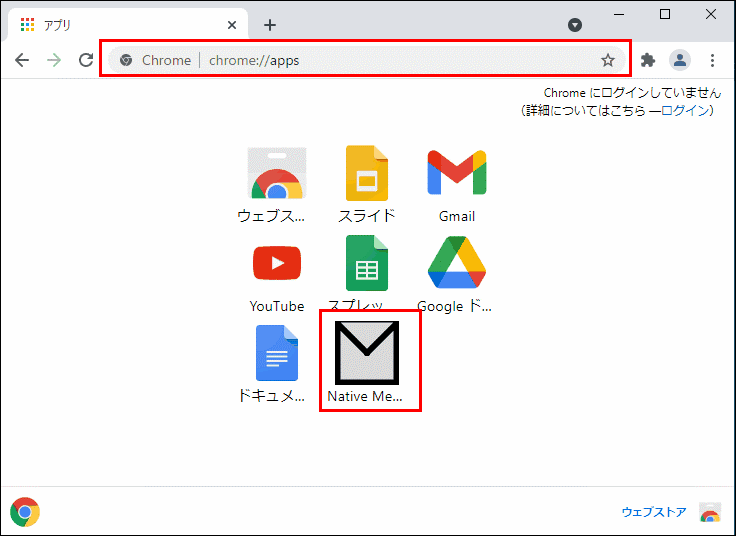Click the Chrome site info icon in address bar
Screen dimensions: 736x536
pos(125,60)
